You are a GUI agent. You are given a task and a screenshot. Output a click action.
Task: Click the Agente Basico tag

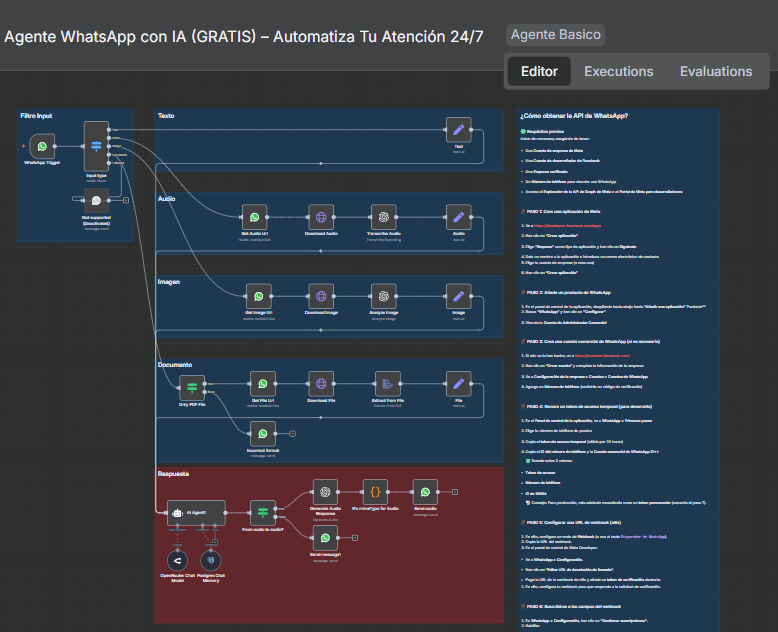pos(556,35)
